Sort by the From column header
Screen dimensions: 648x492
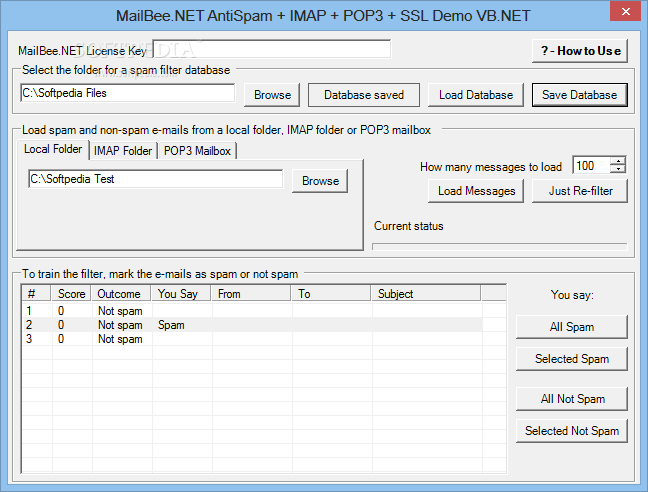pyautogui.click(x=252, y=294)
